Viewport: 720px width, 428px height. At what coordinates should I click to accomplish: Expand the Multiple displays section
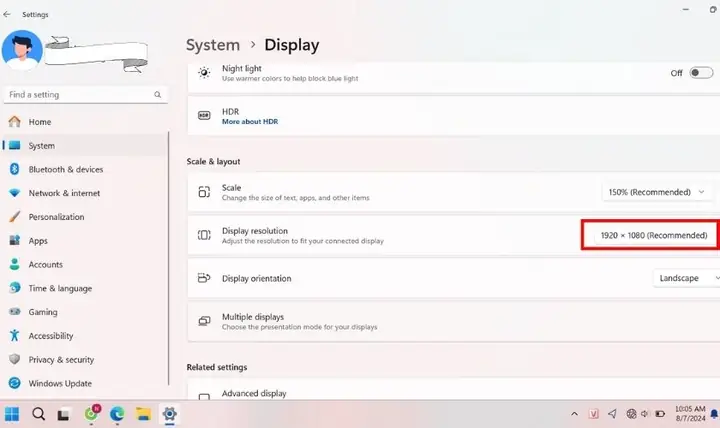454,321
